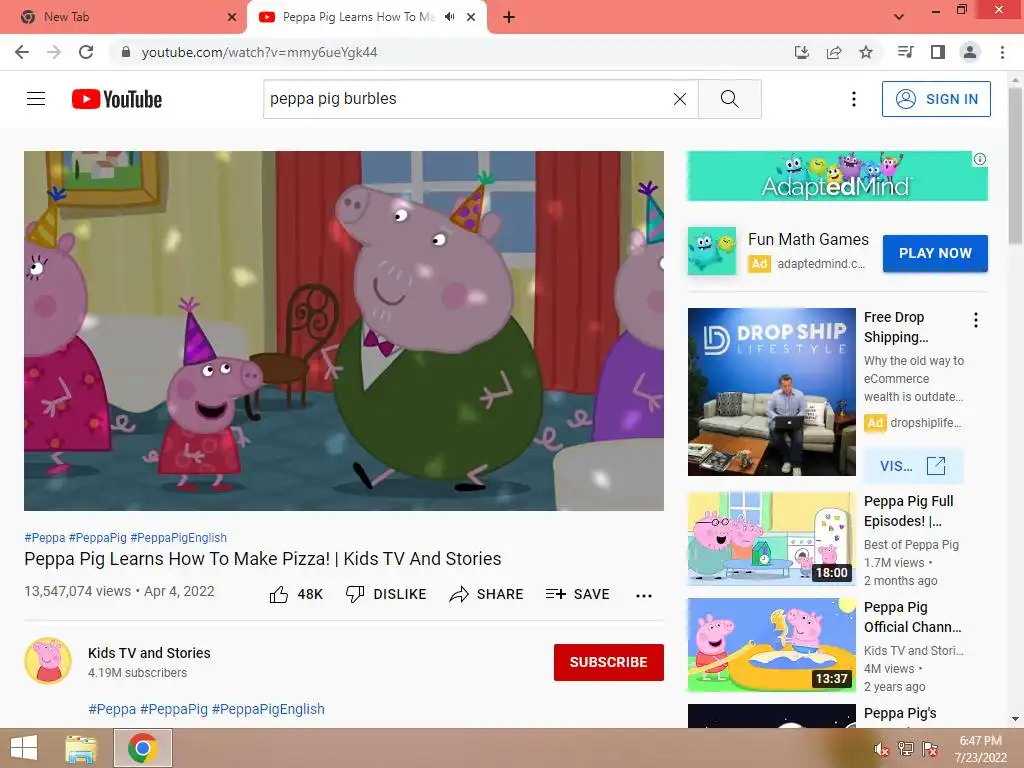Open File Explorer from the taskbar
This screenshot has width=1024, height=768.
click(81, 748)
